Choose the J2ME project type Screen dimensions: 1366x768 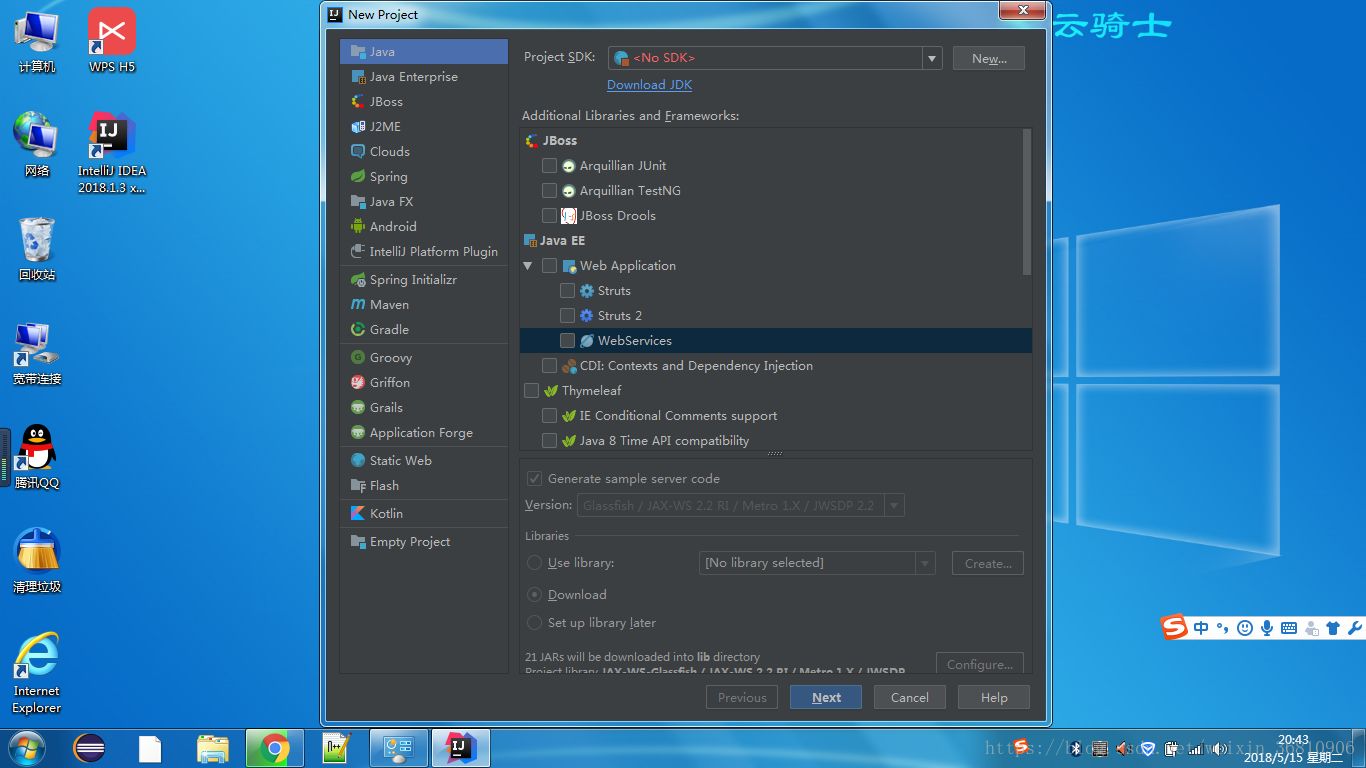[424, 127]
